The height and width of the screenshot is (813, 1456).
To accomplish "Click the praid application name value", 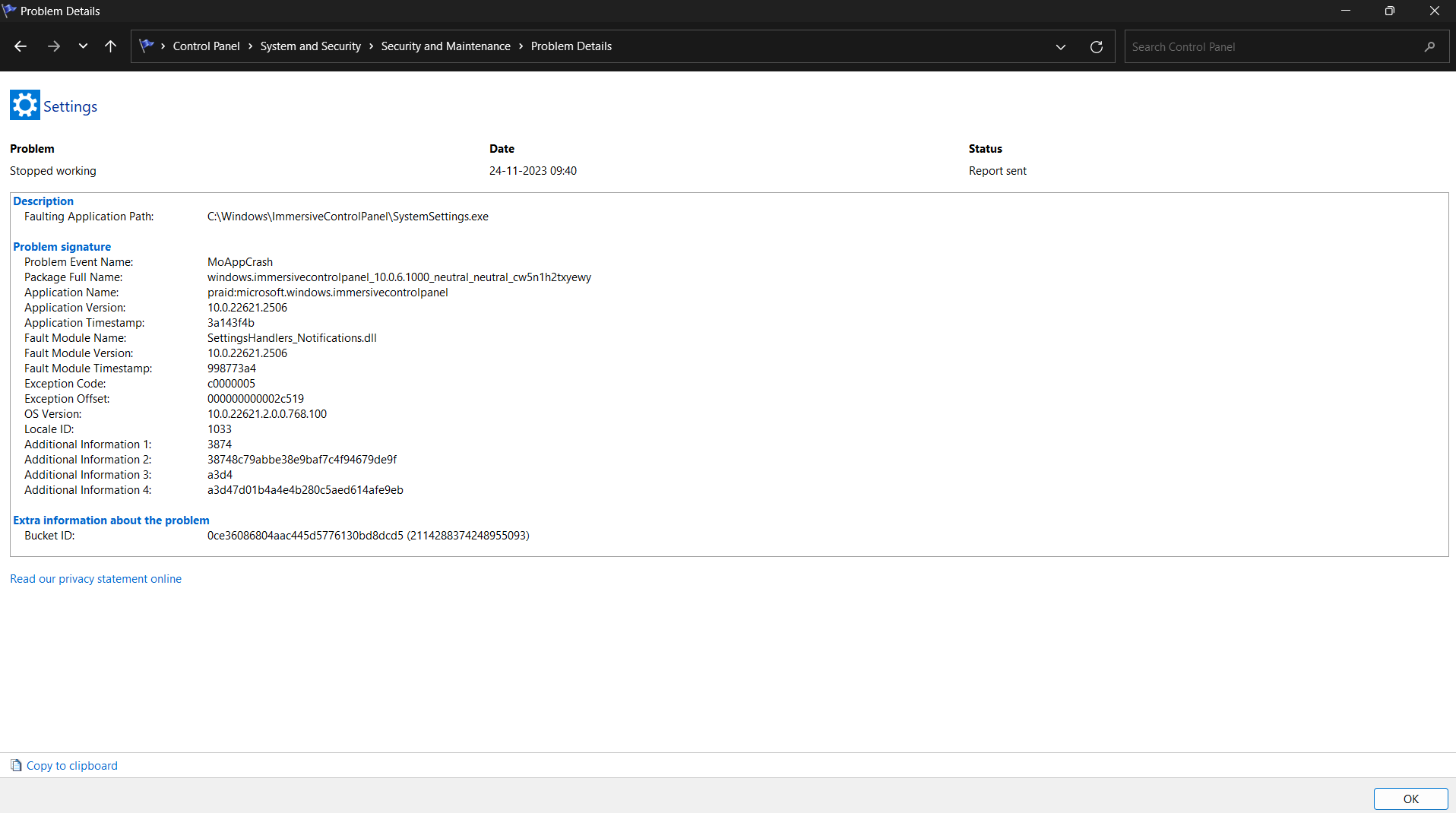I will pos(328,293).
